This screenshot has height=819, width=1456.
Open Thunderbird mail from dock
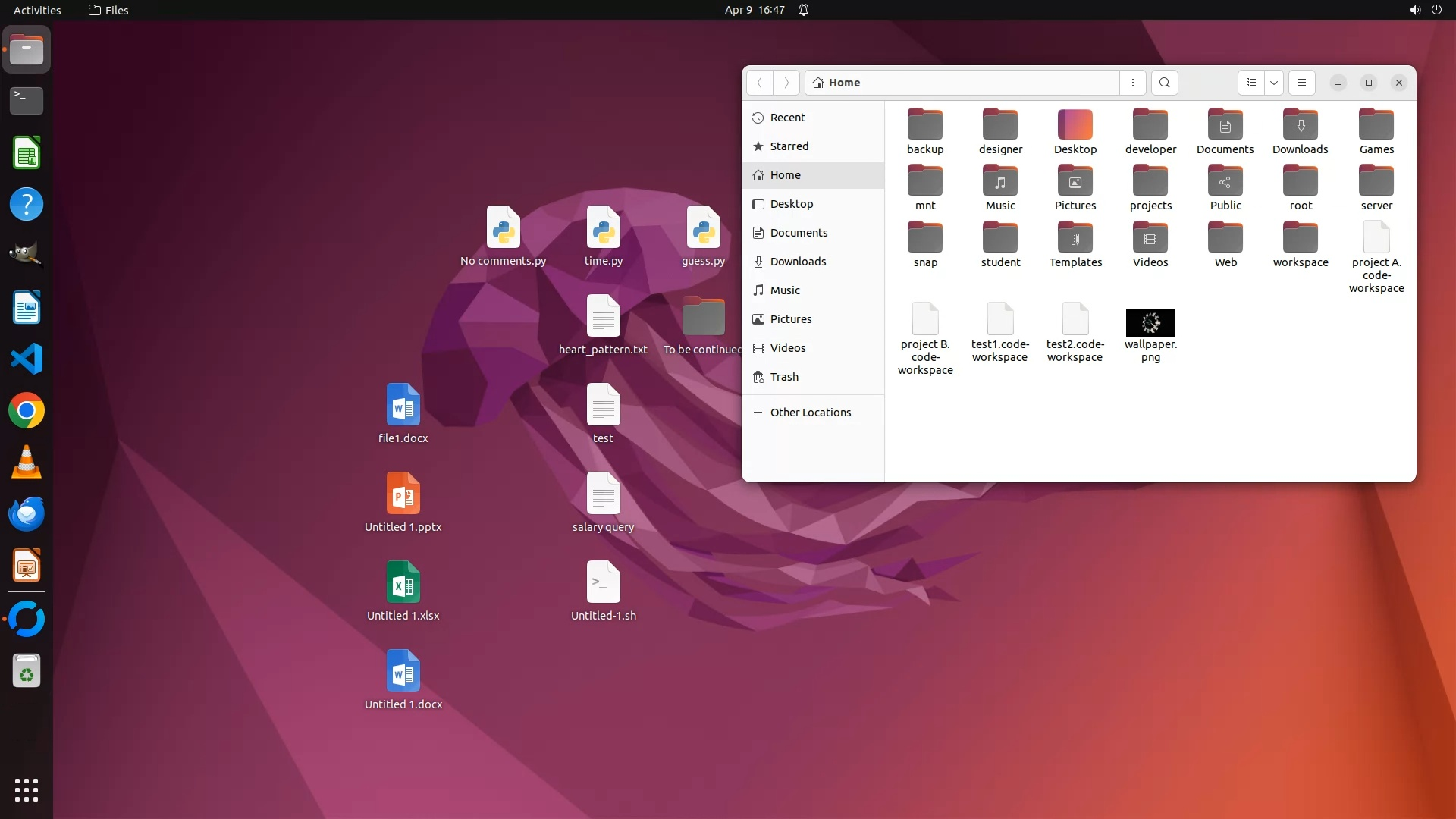27,513
